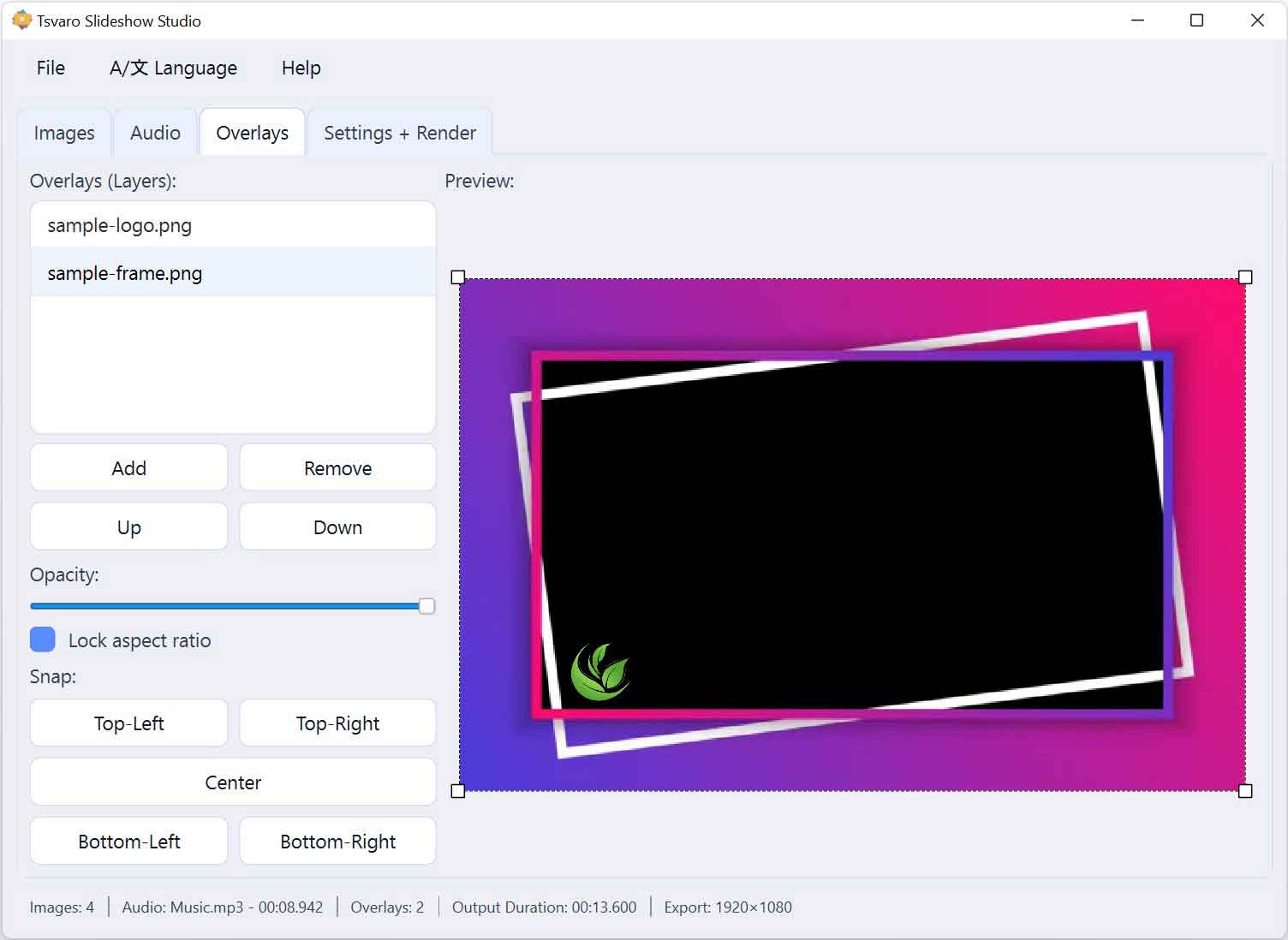Viewport: 1288px width, 940px height.
Task: Move the selected overlay up
Action: coord(128,527)
